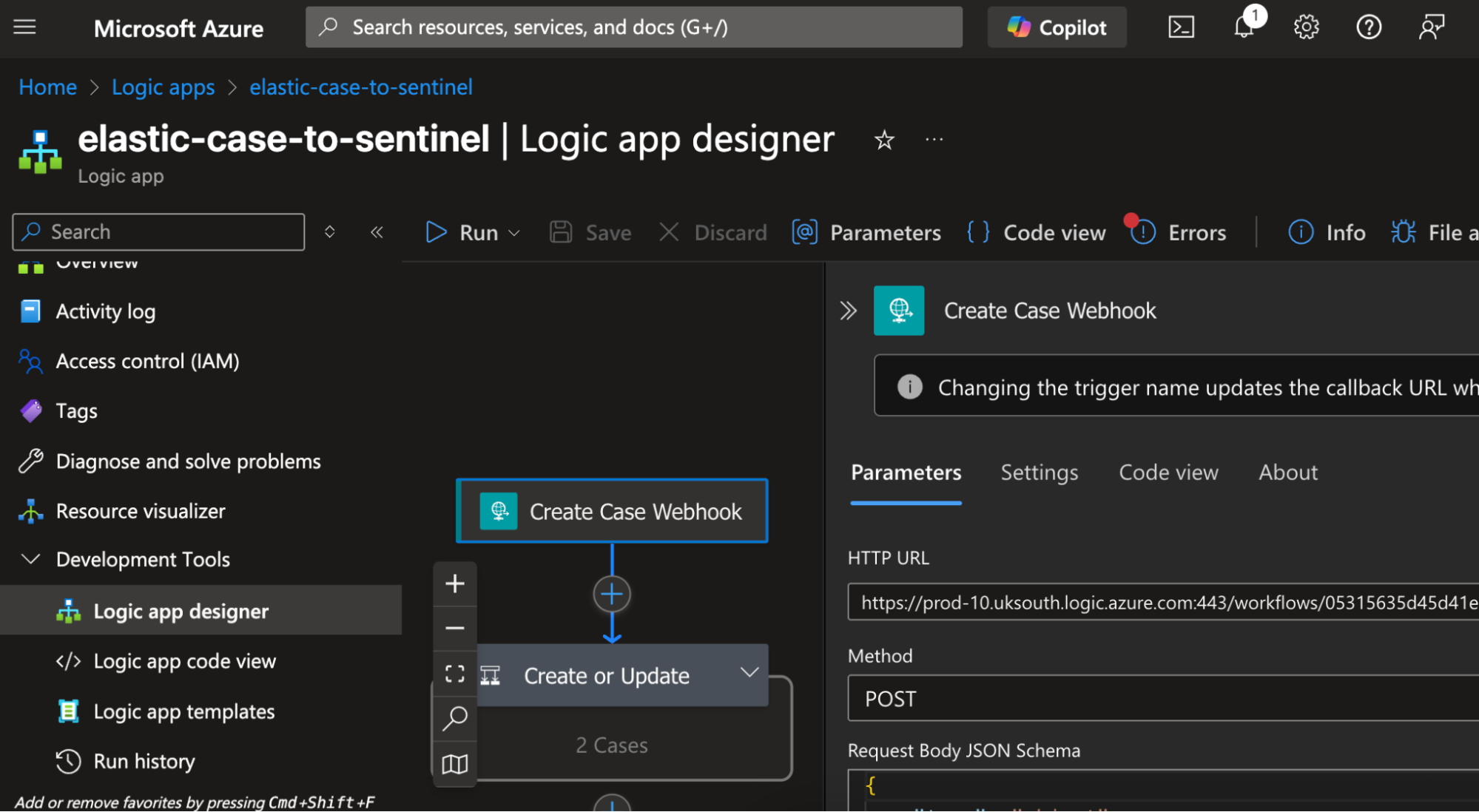Open the Info toolbar item
This screenshot has height=812, width=1479.
(x=1327, y=233)
